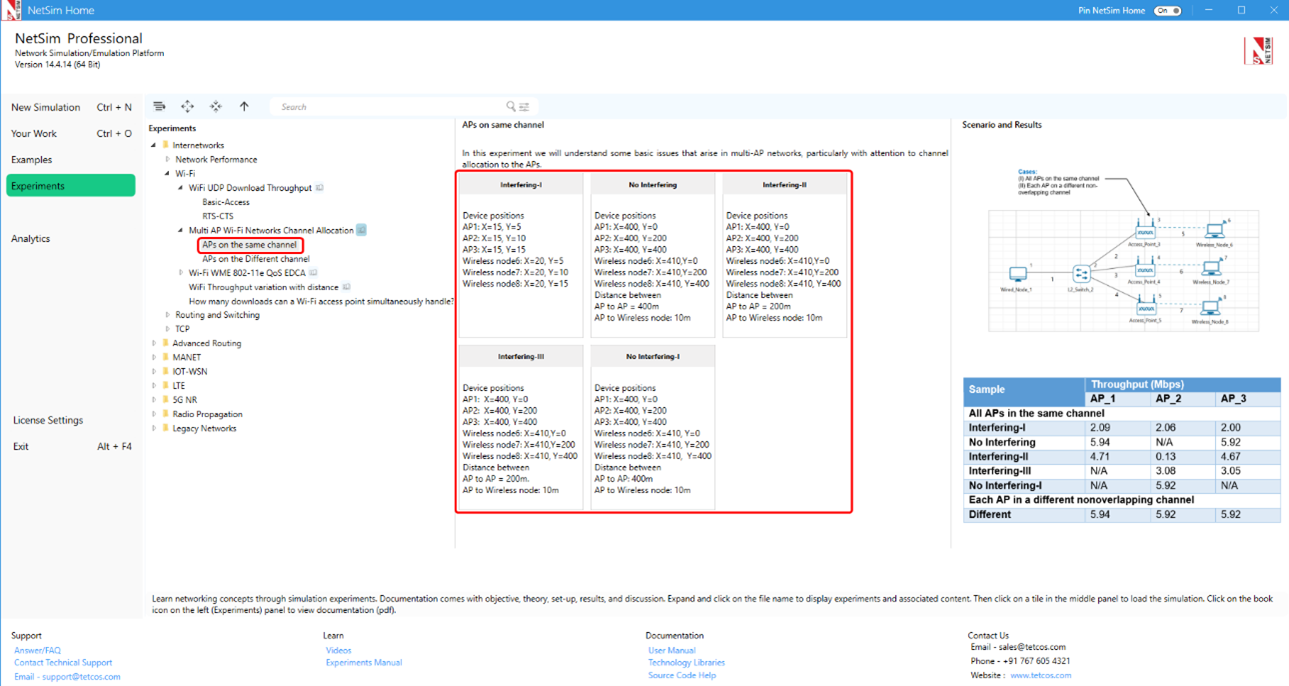Click the list view icon in the toolbar

tap(159, 106)
